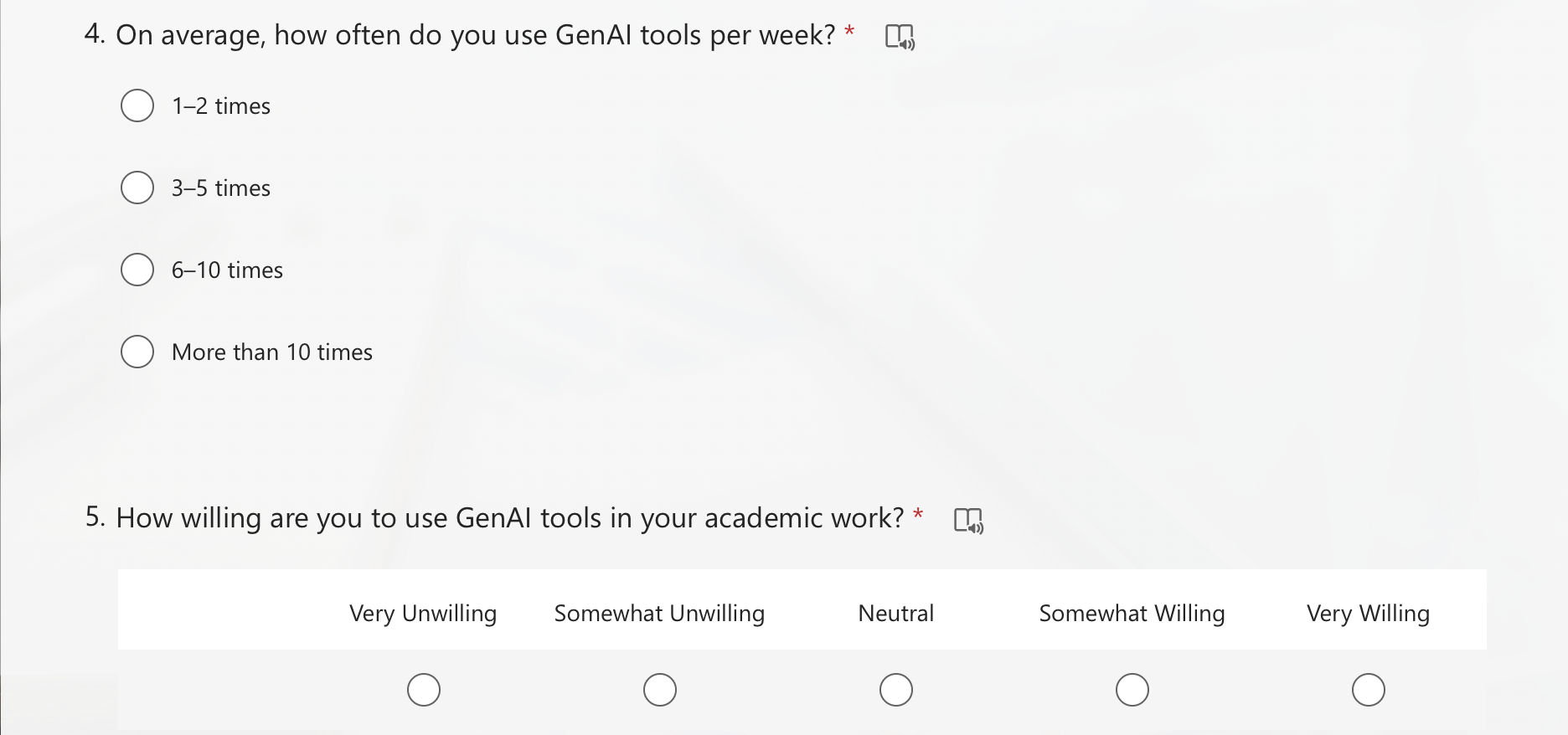Click the "1–2 times" option text
Image resolution: width=1568 pixels, height=735 pixels.
221,106
